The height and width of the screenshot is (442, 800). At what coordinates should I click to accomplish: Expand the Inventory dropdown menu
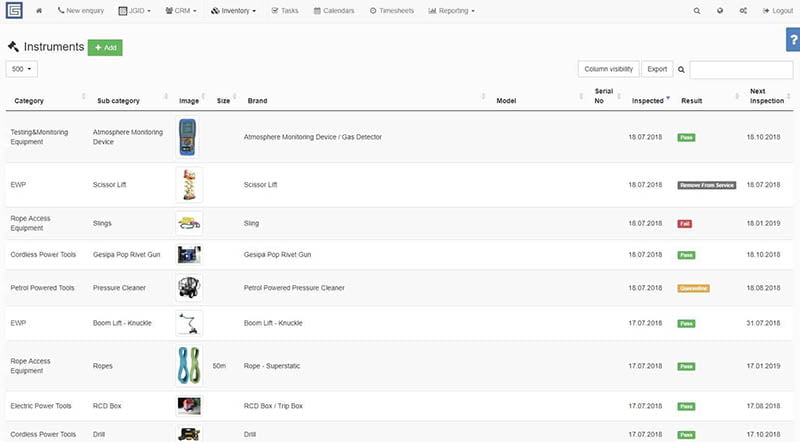(x=234, y=11)
